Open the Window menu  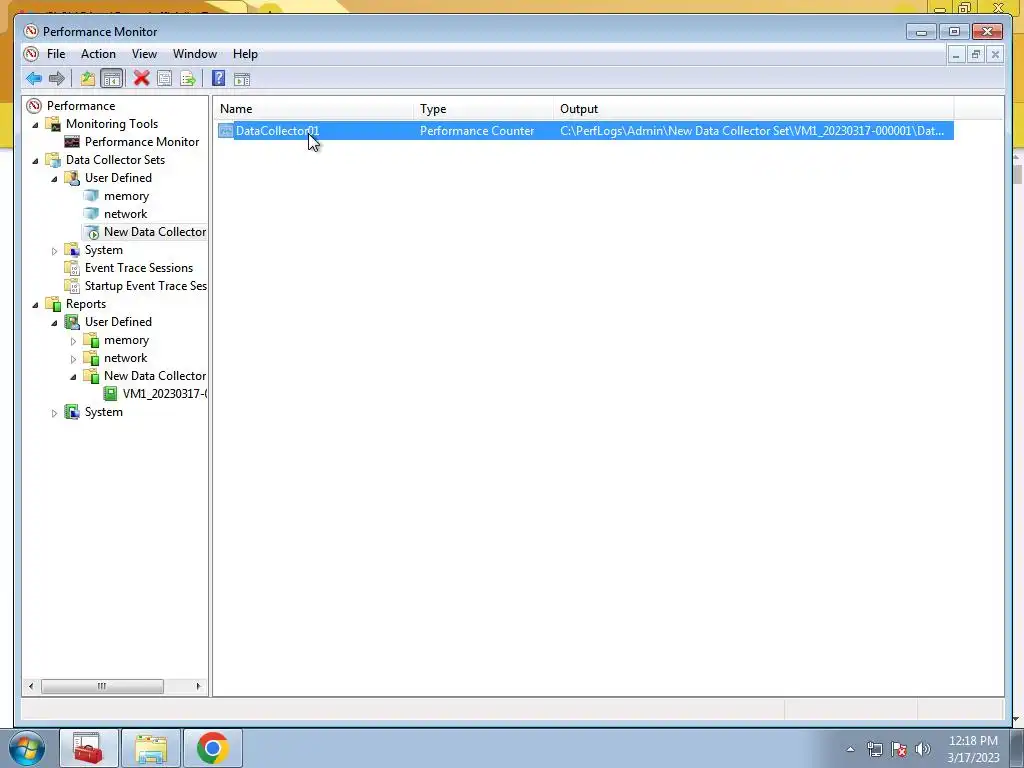coord(195,54)
